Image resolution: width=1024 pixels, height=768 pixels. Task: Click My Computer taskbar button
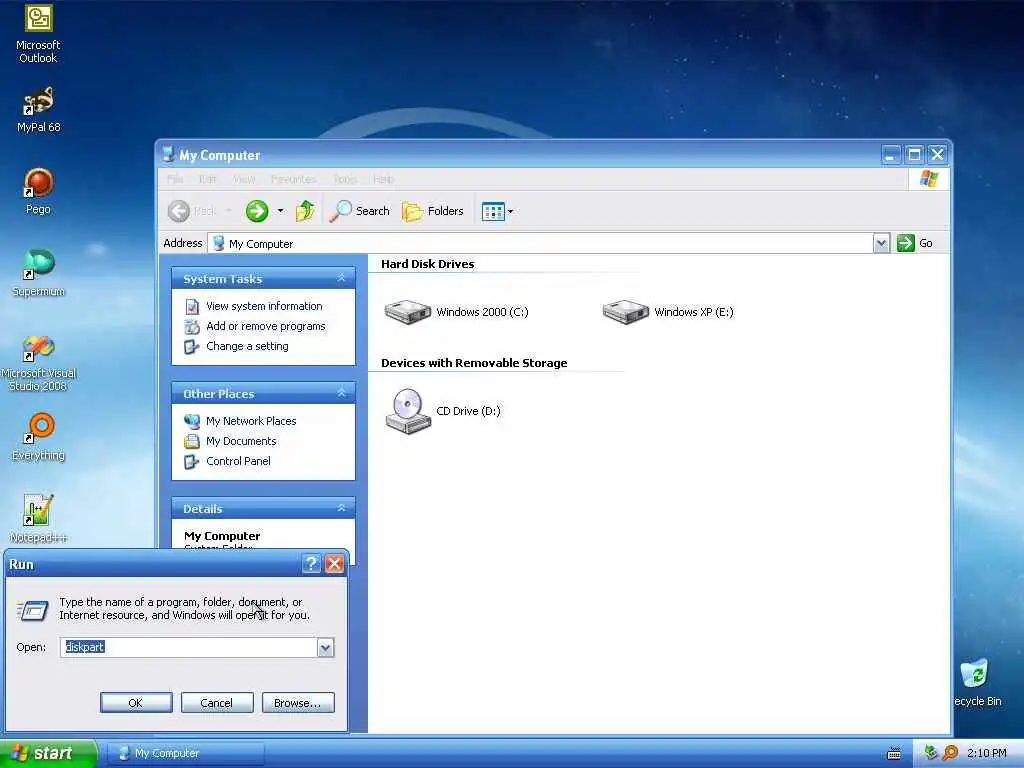point(185,753)
